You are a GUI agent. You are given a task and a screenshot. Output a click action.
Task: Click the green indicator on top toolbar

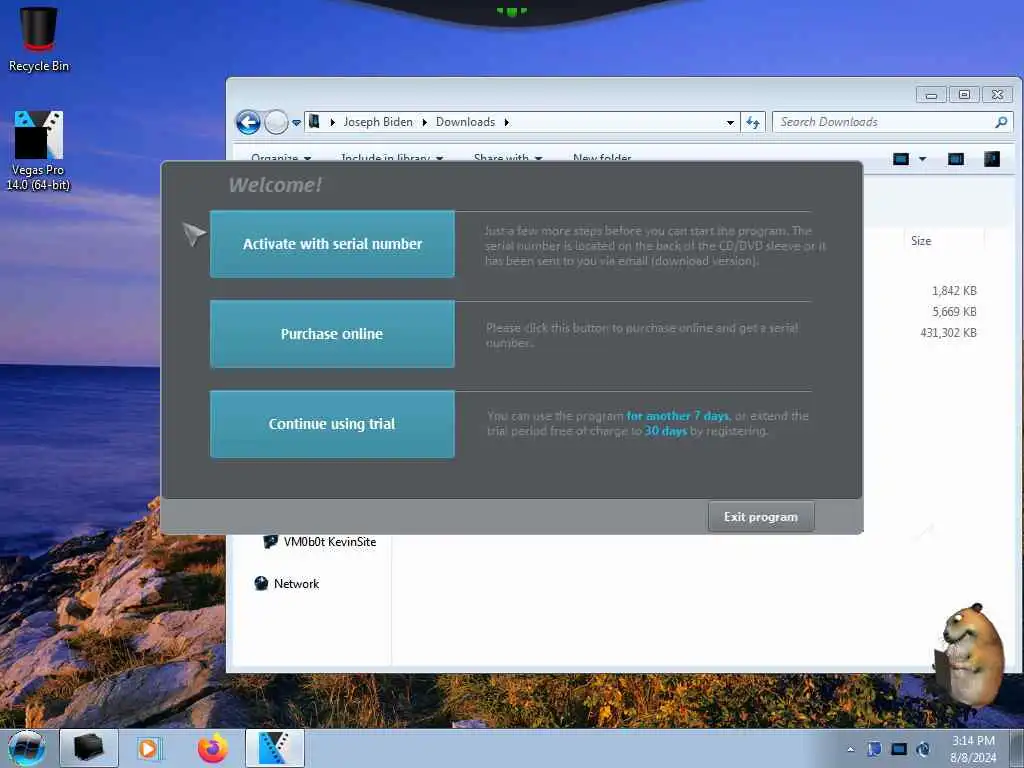511,11
